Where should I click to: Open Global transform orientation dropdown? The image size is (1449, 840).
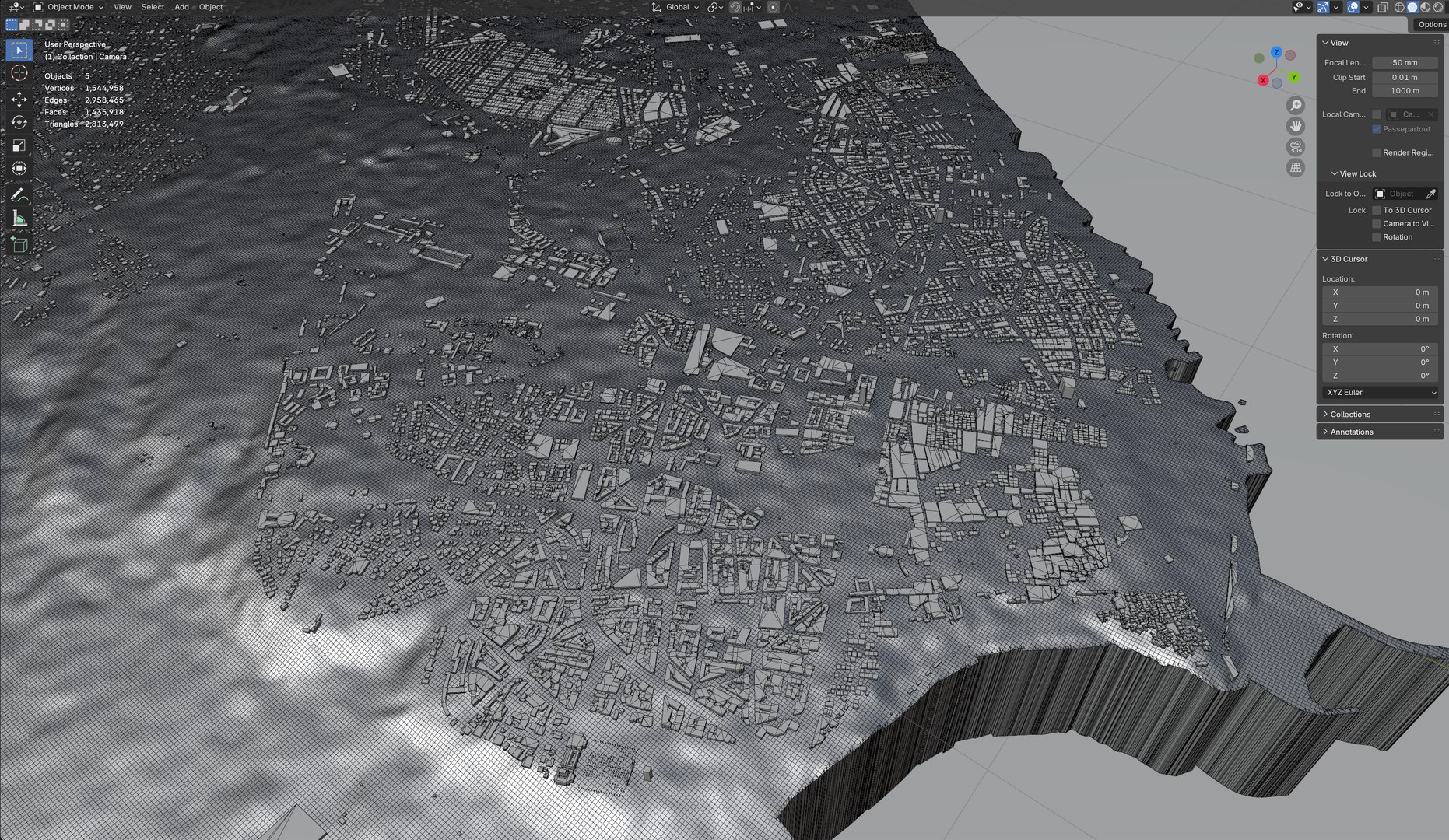click(x=675, y=7)
